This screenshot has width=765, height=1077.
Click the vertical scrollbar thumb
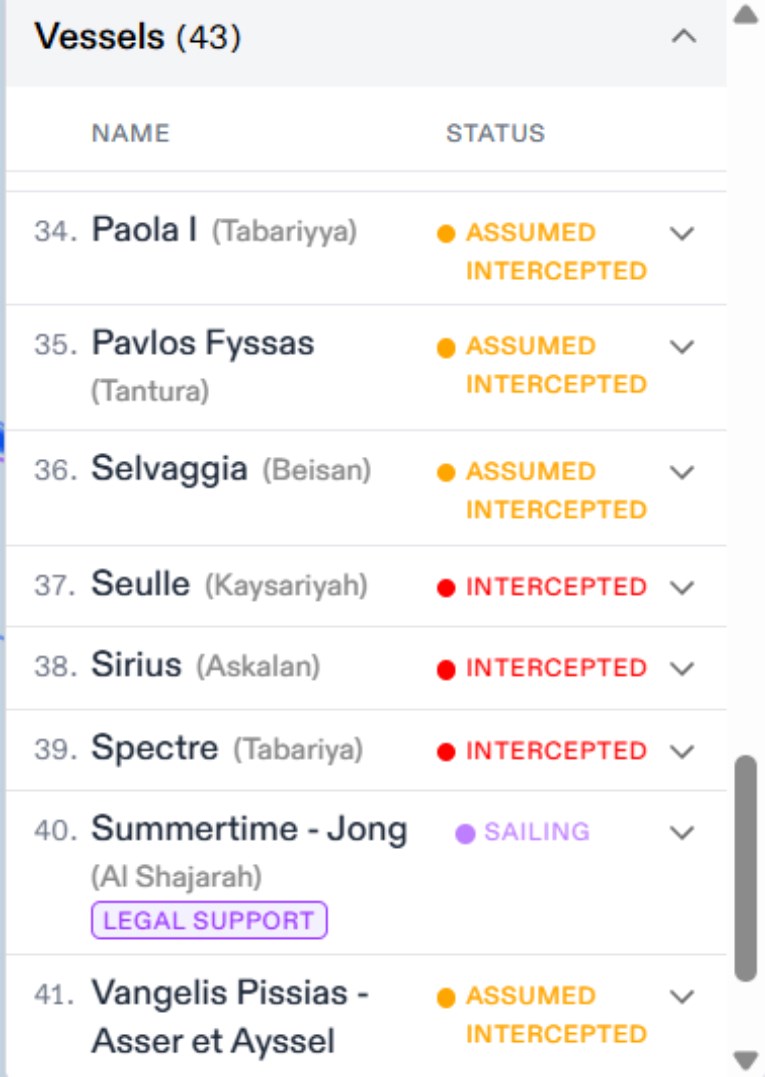click(746, 868)
